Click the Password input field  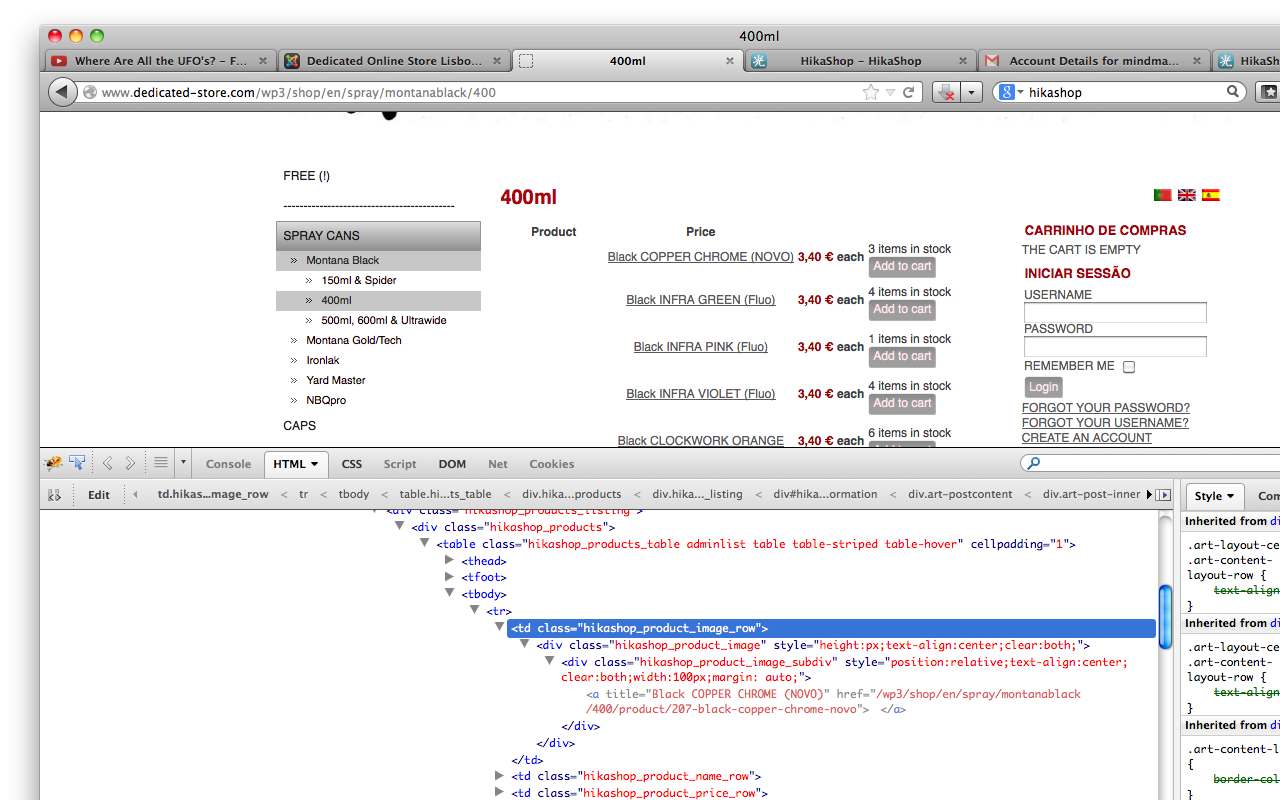1115,347
